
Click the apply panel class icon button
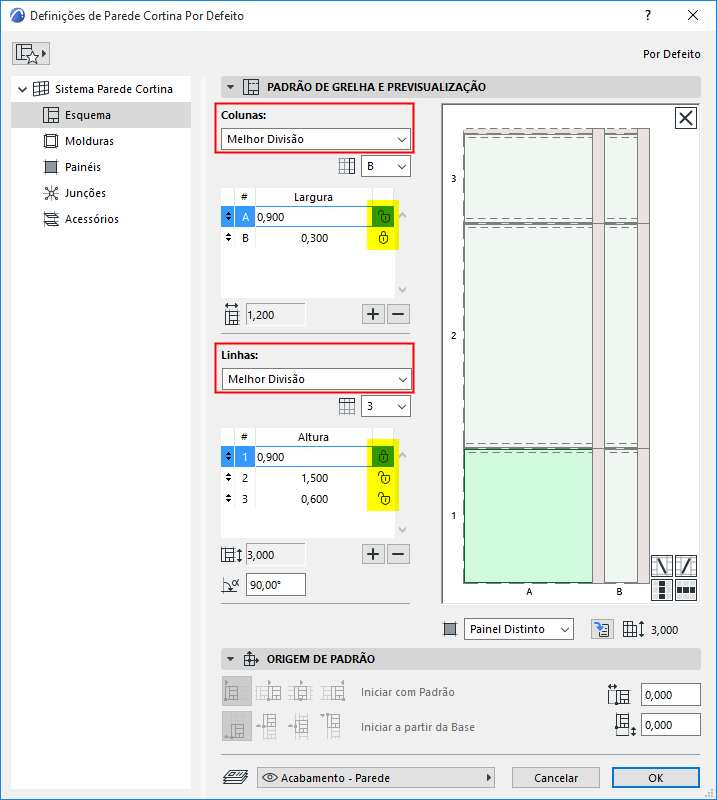pyautogui.click(x=602, y=629)
